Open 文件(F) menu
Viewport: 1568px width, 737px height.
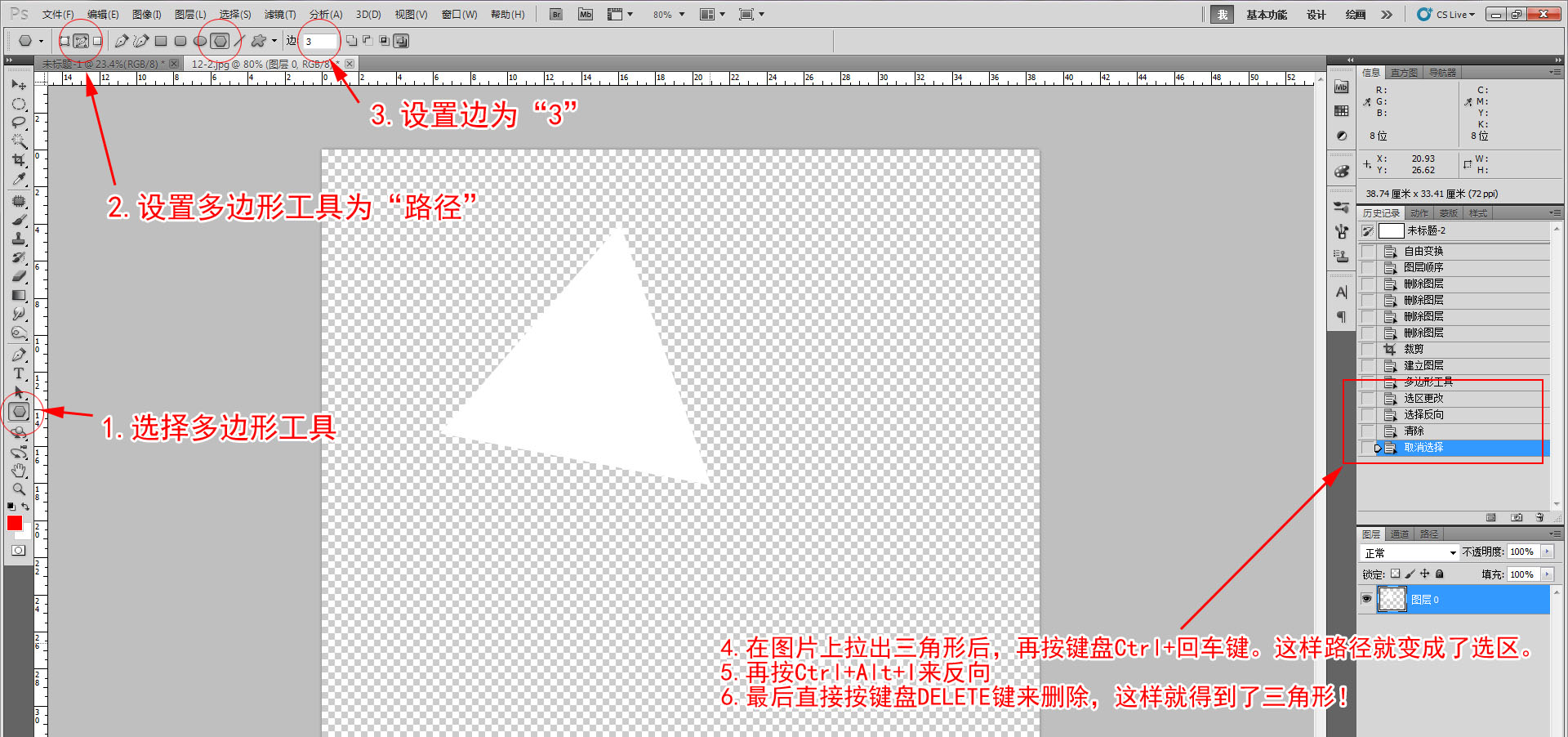point(58,15)
